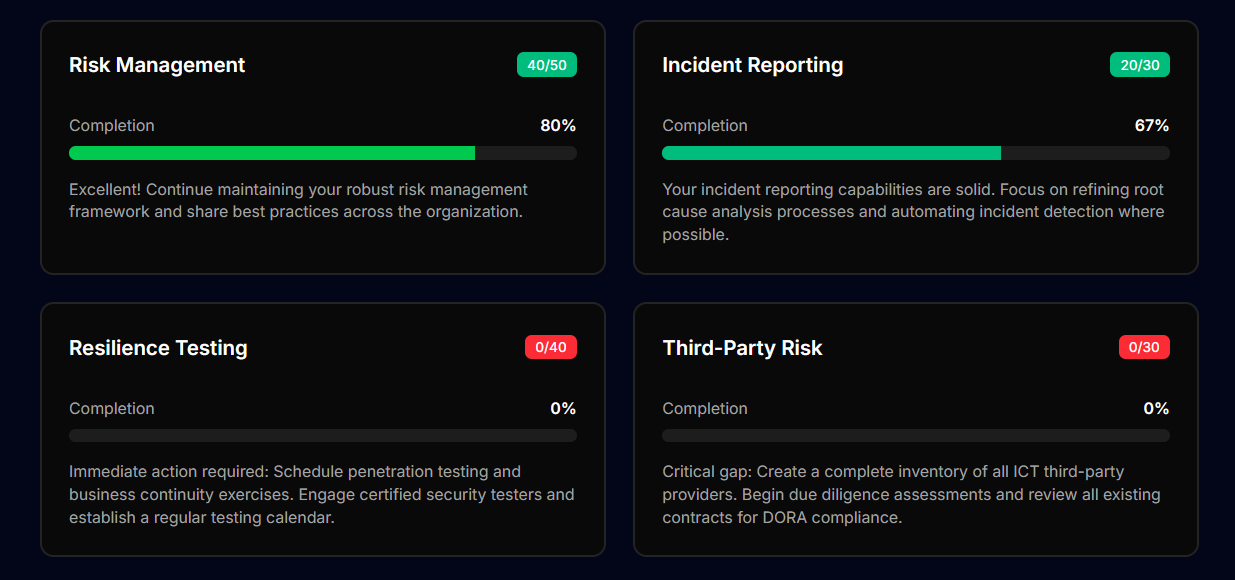Click the penetration testing recommendation text
1235x580 pixels.
(321, 494)
